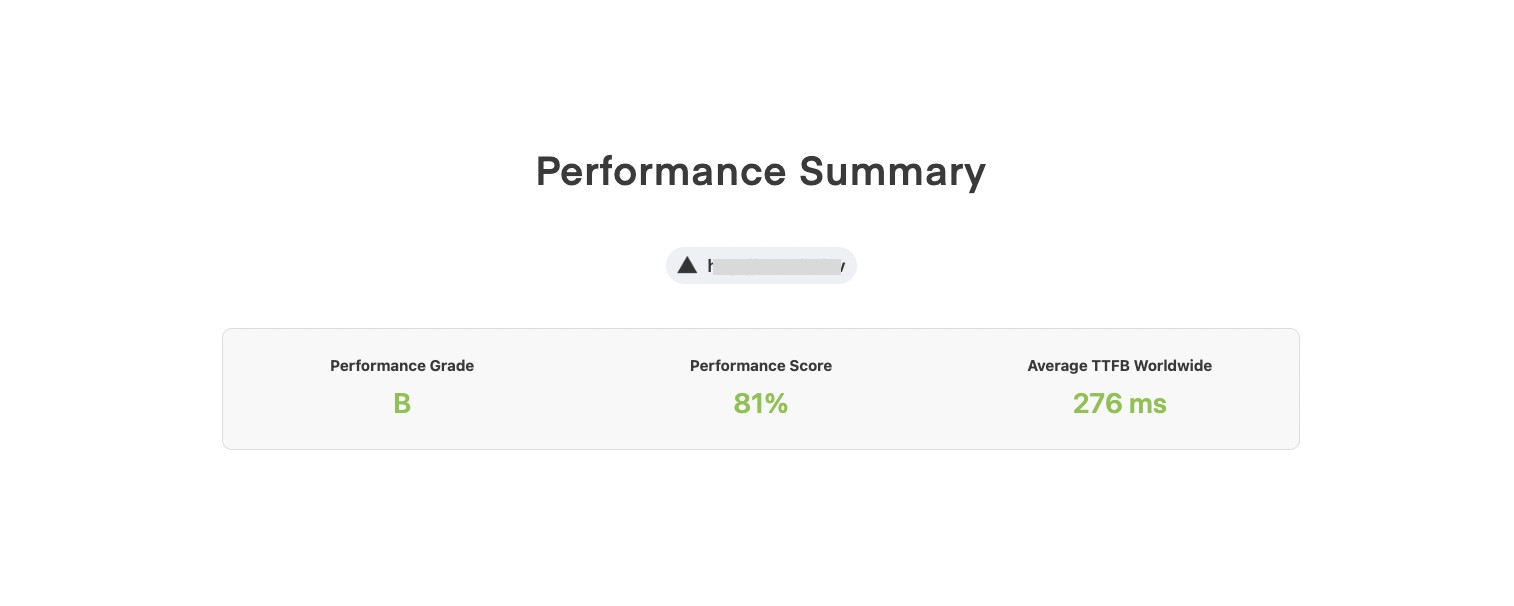Viewport: 1514px width, 606px height.
Task: Click the green "ms" unit text
Action: pyautogui.click(x=1148, y=403)
